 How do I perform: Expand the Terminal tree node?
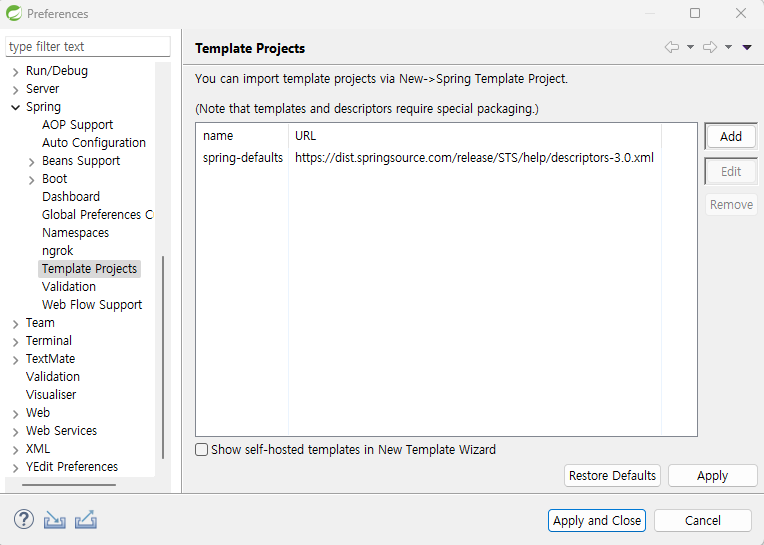tap(16, 342)
